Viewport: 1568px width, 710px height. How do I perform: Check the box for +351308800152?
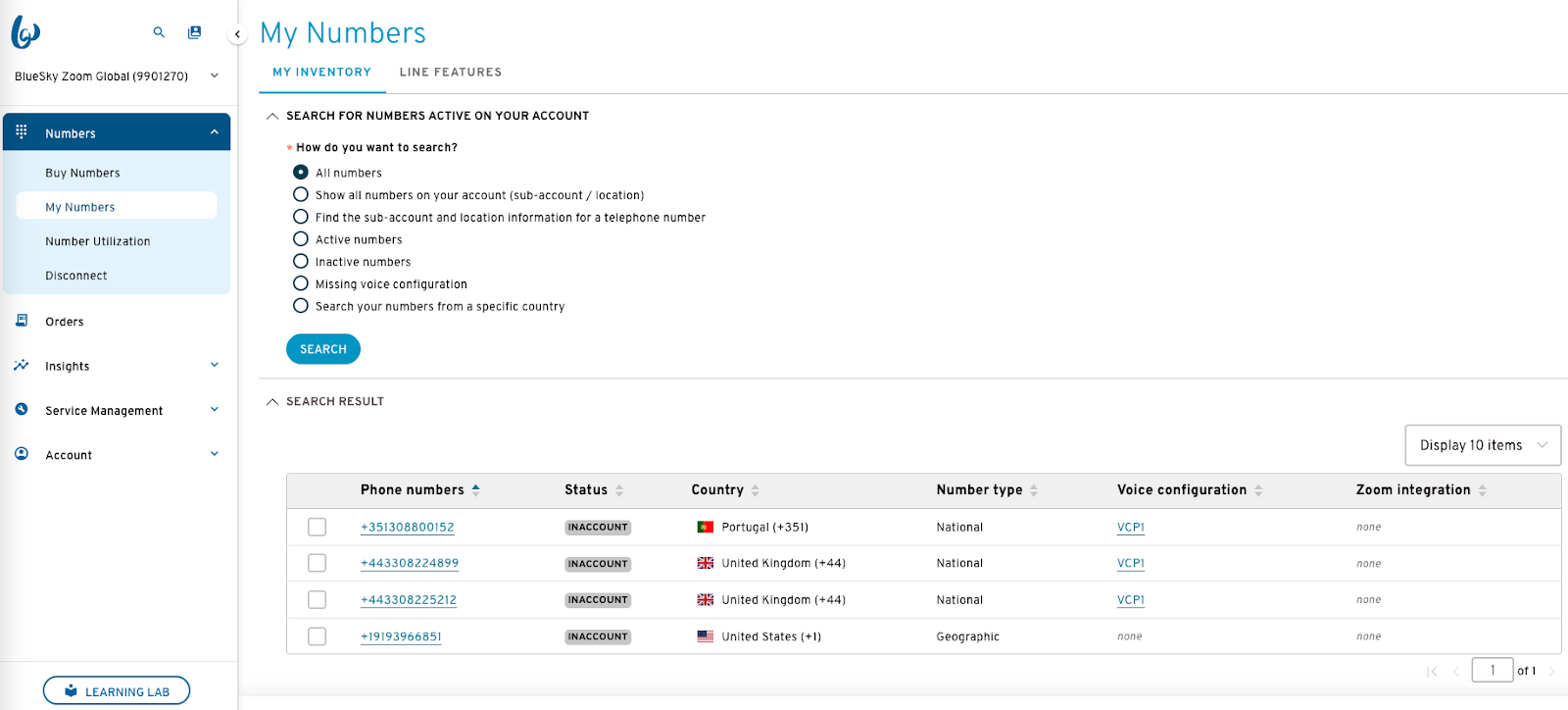click(317, 527)
